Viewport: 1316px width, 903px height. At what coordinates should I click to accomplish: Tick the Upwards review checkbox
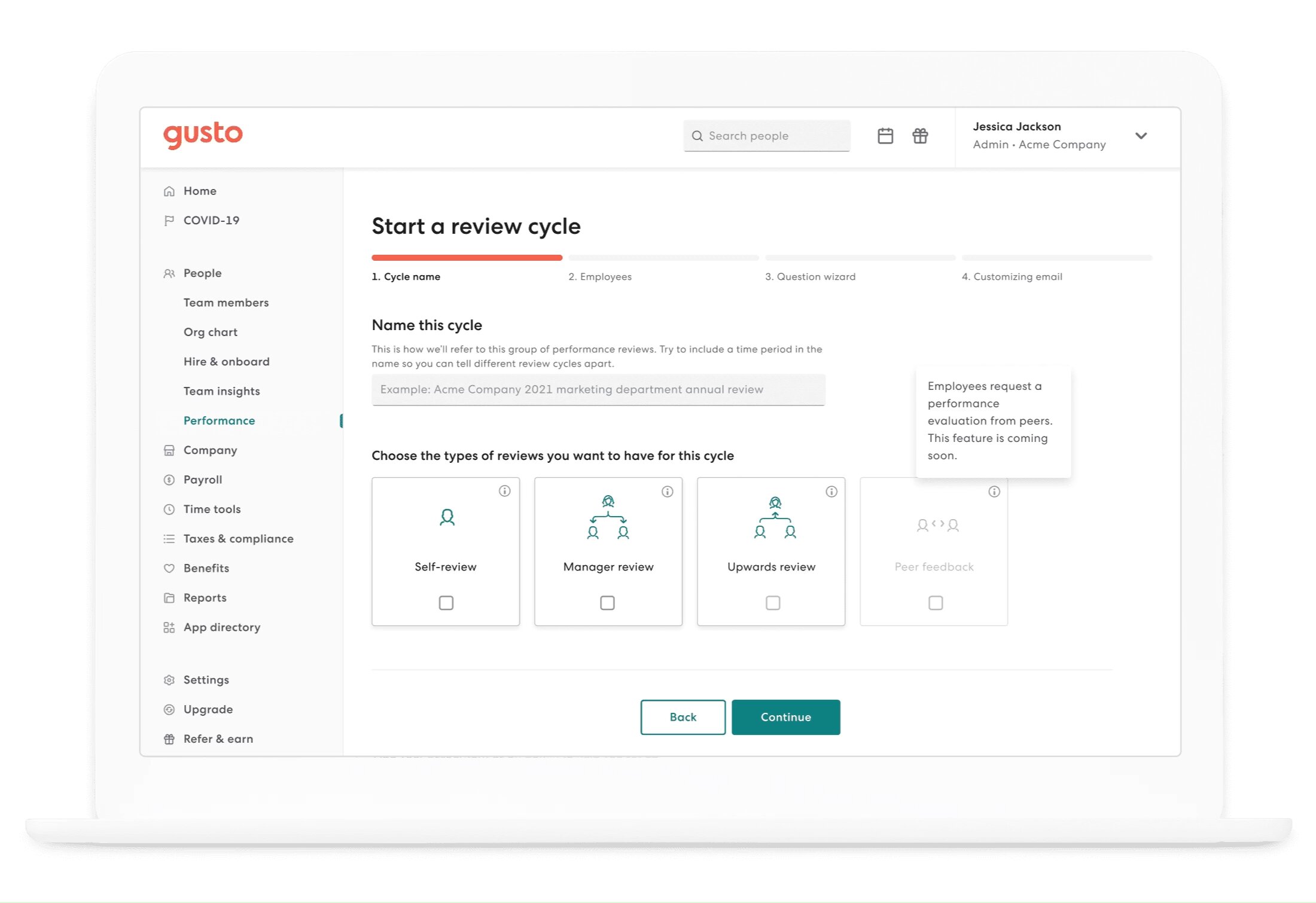coord(773,603)
